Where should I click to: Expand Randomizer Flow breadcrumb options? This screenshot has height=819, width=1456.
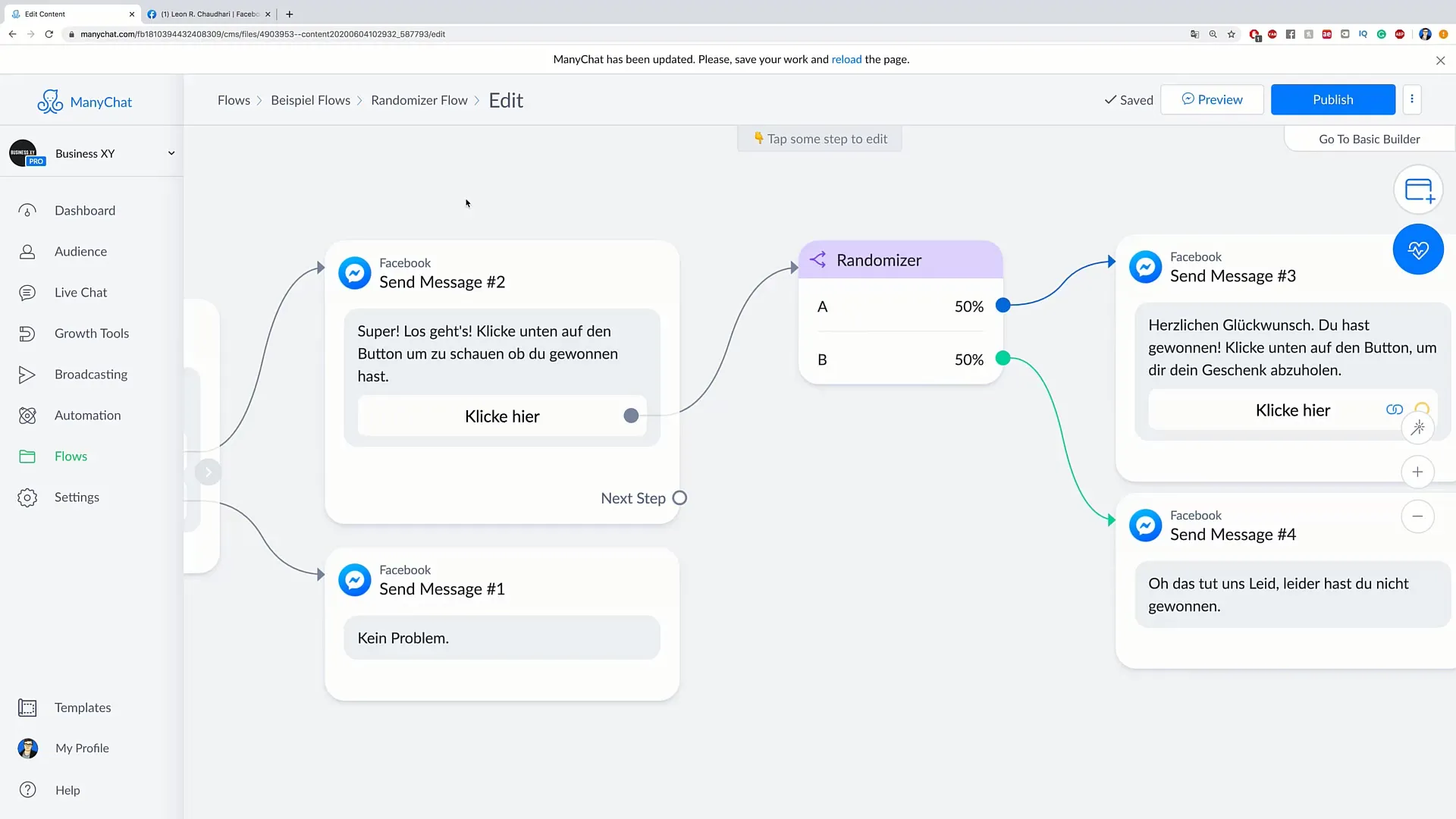419,99
